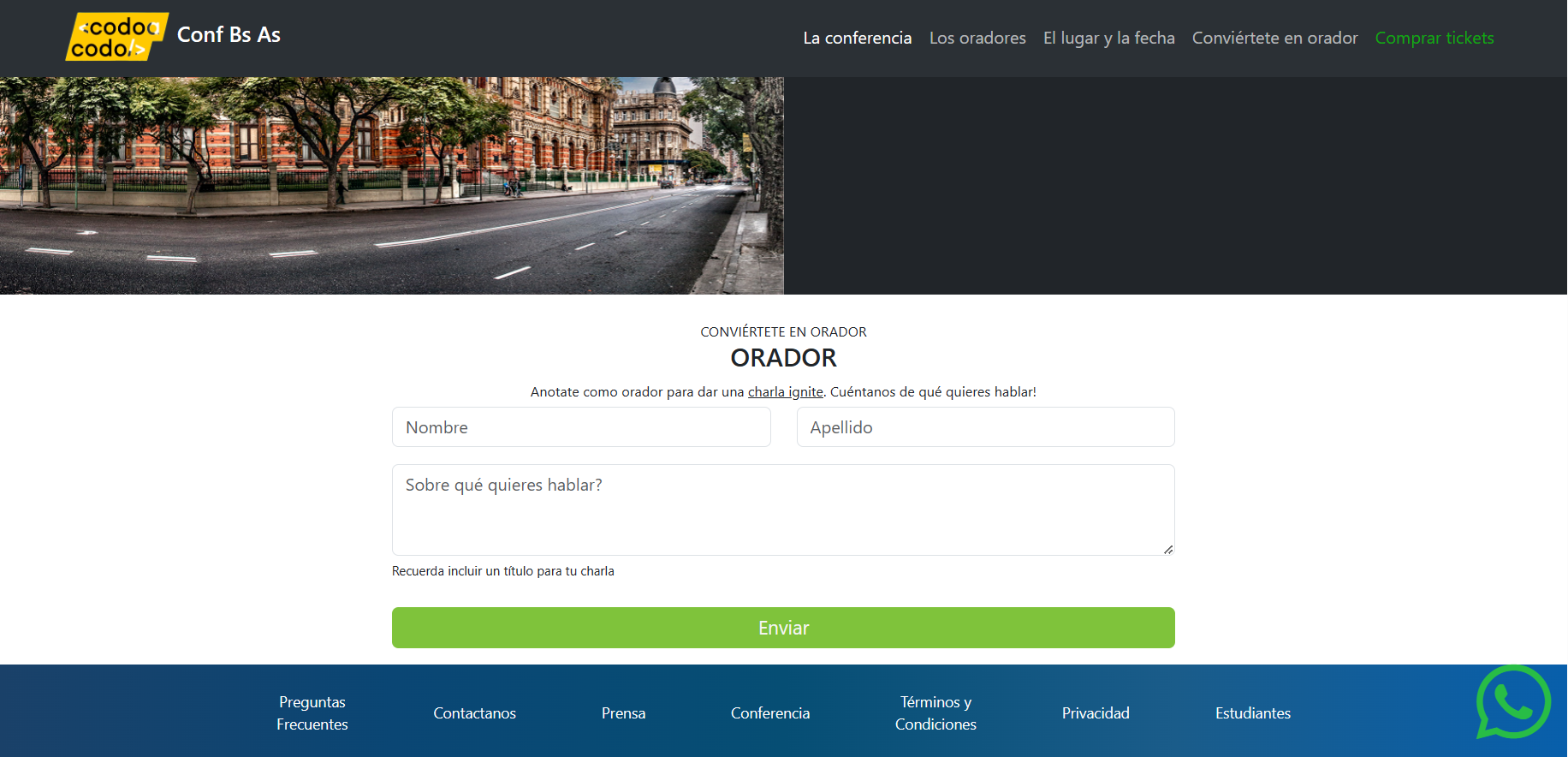Submit the form with Enviar

783,628
